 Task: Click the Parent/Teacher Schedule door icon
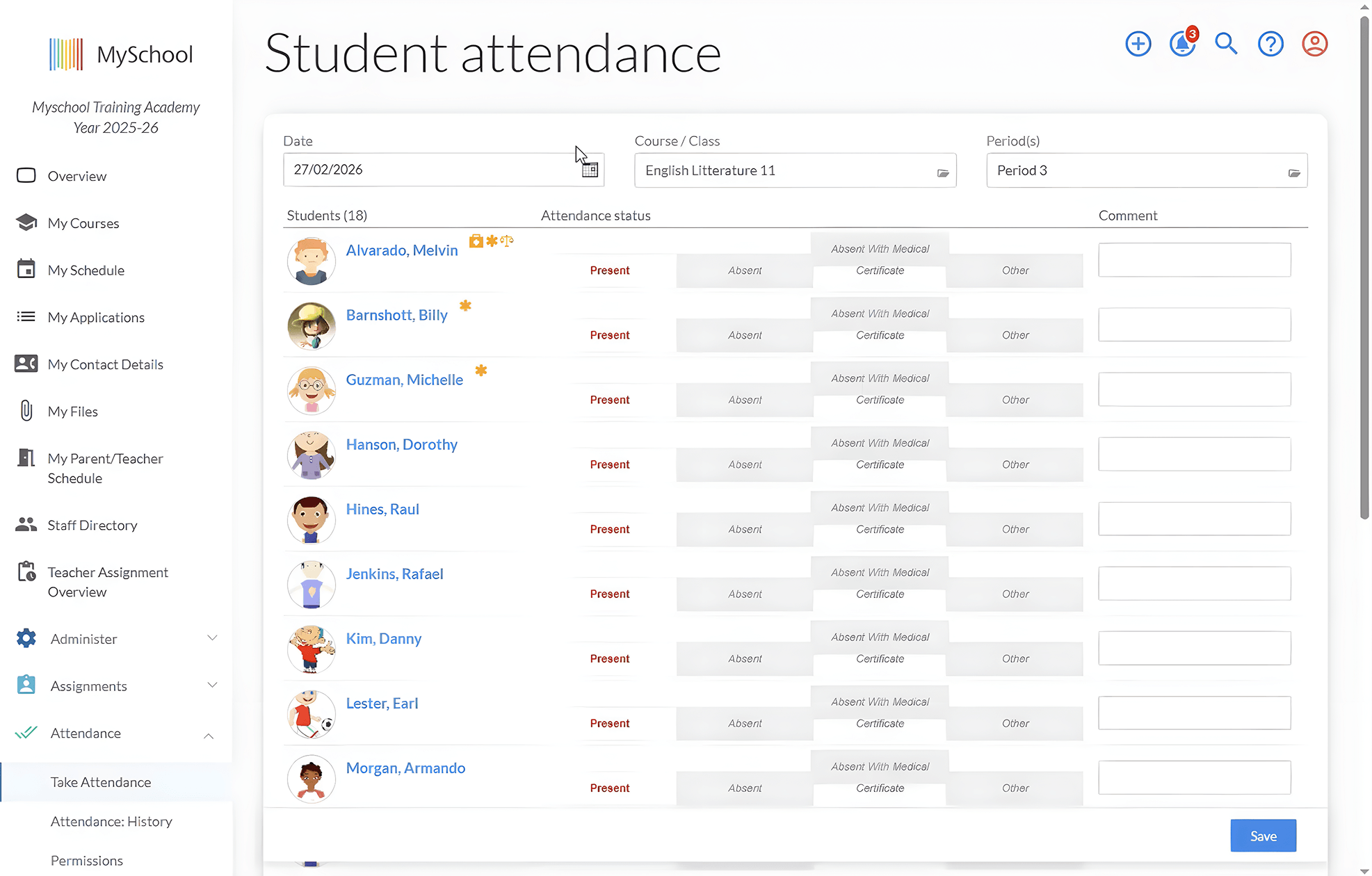click(26, 457)
